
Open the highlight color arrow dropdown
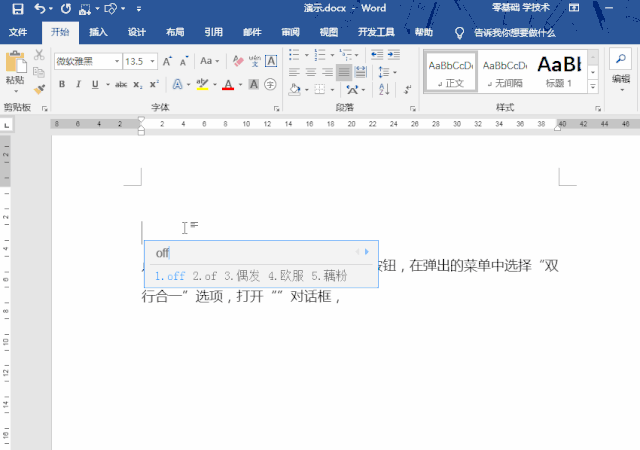tap(215, 85)
